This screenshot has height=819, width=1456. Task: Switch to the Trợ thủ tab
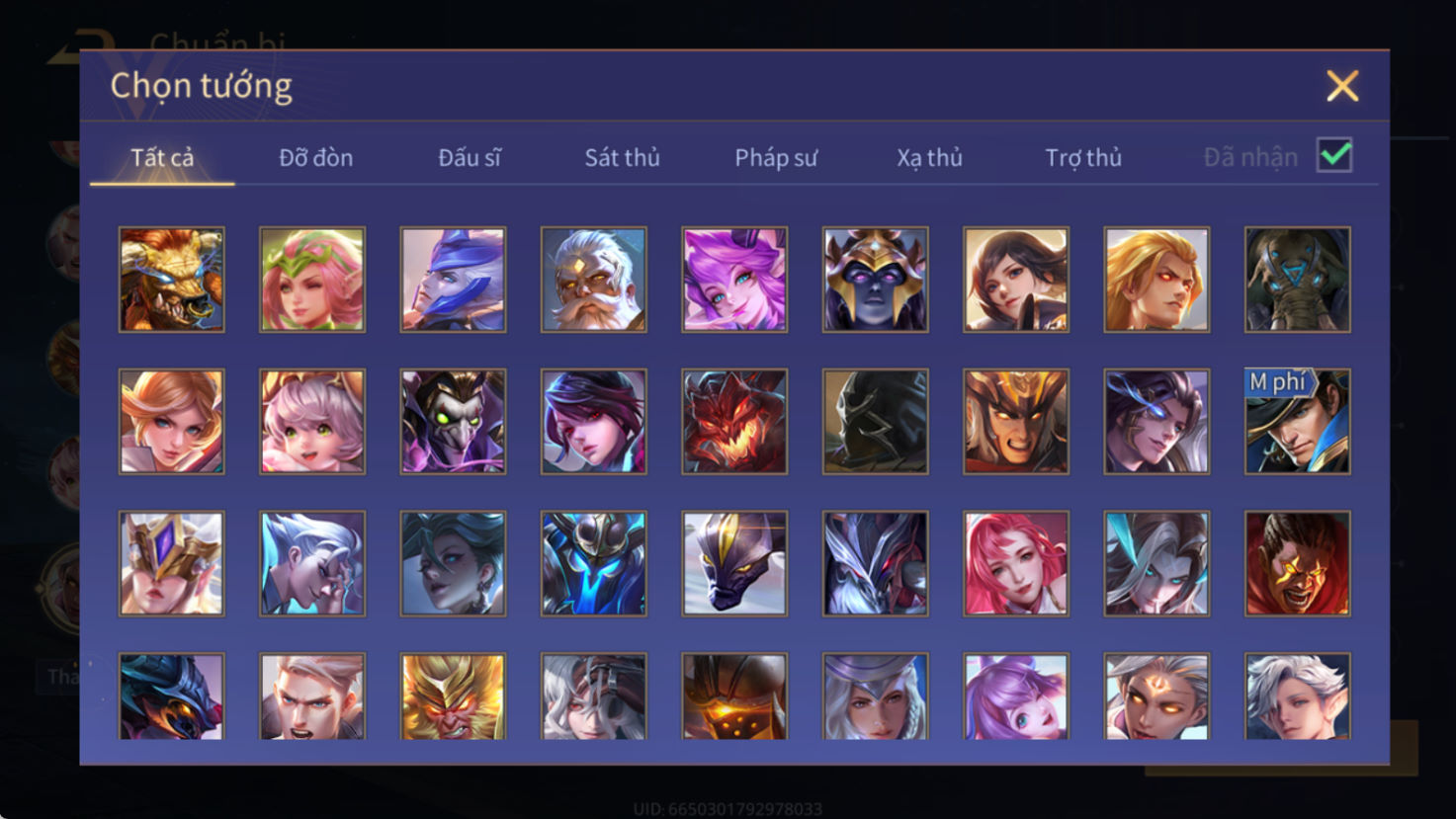pyautogui.click(x=1083, y=157)
